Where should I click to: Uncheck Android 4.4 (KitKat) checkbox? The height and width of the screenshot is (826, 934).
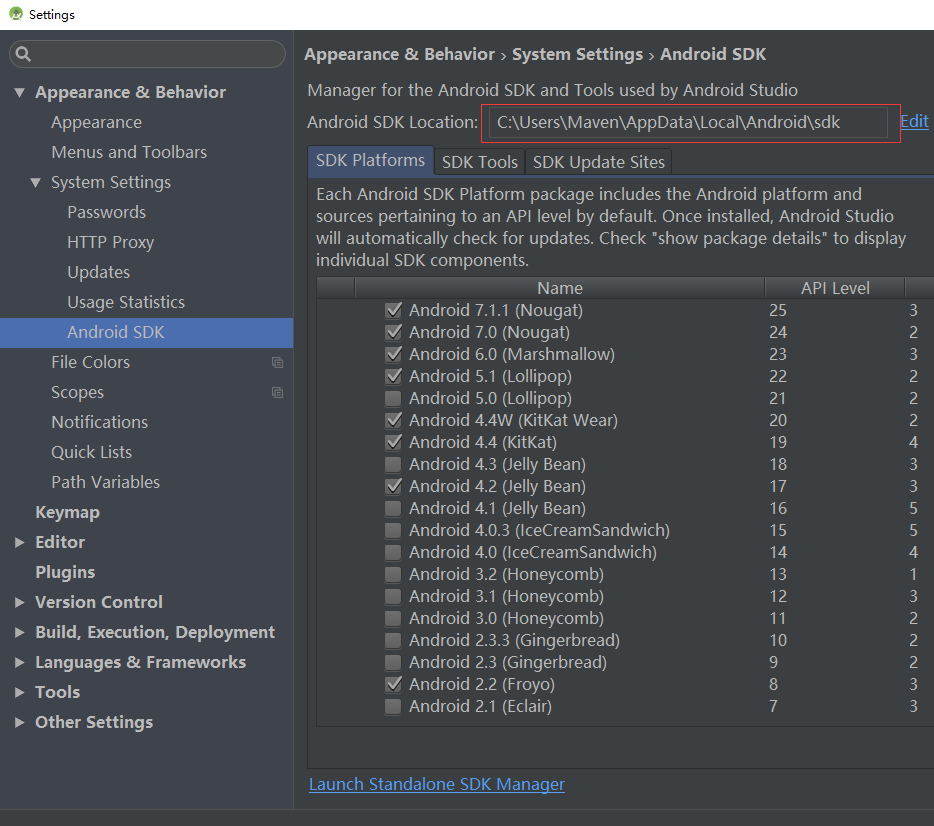coord(393,442)
